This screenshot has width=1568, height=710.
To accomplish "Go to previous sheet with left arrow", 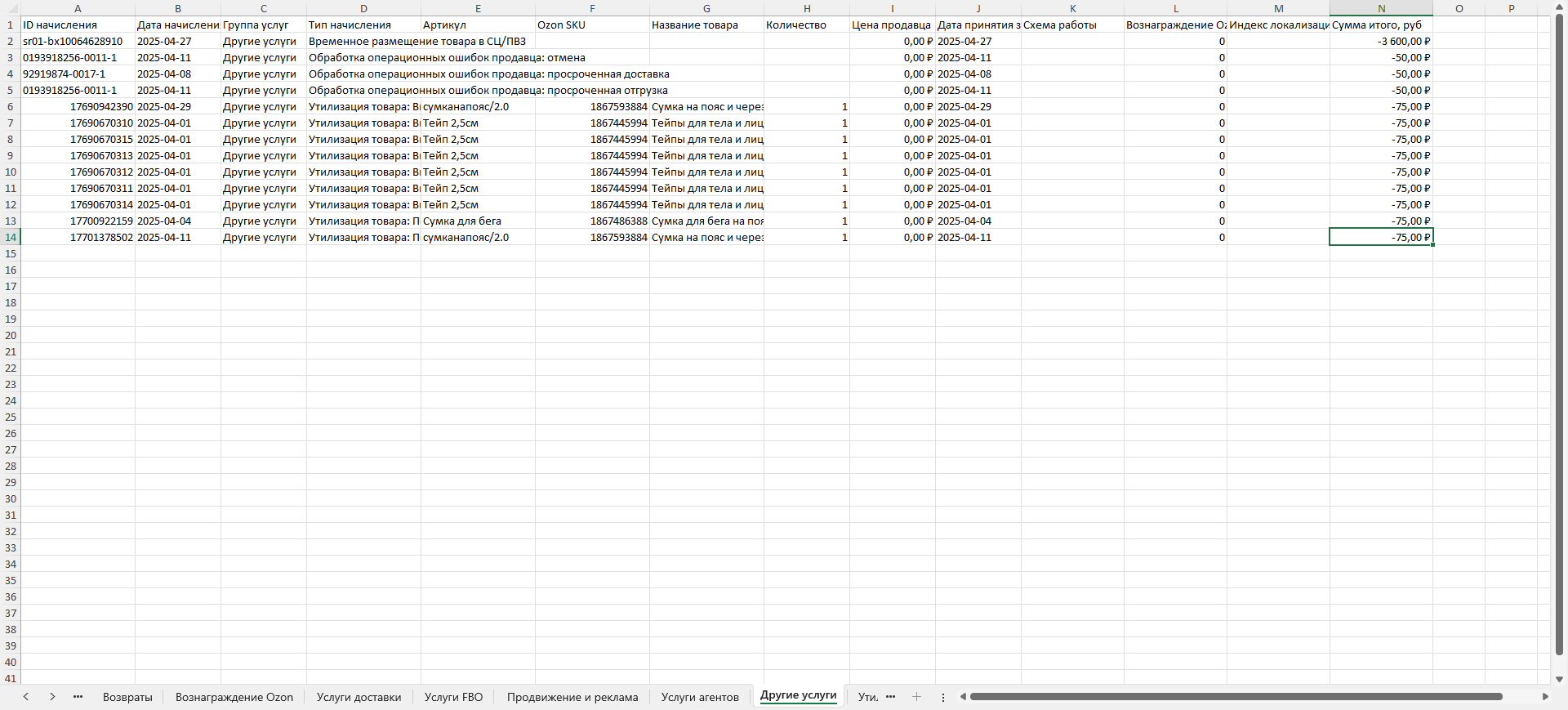I will point(26,697).
